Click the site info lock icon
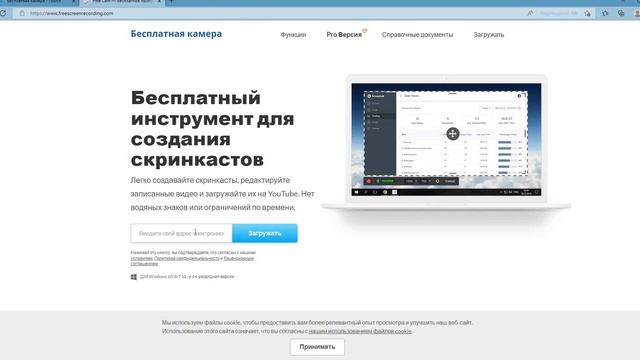 (x=22, y=13)
